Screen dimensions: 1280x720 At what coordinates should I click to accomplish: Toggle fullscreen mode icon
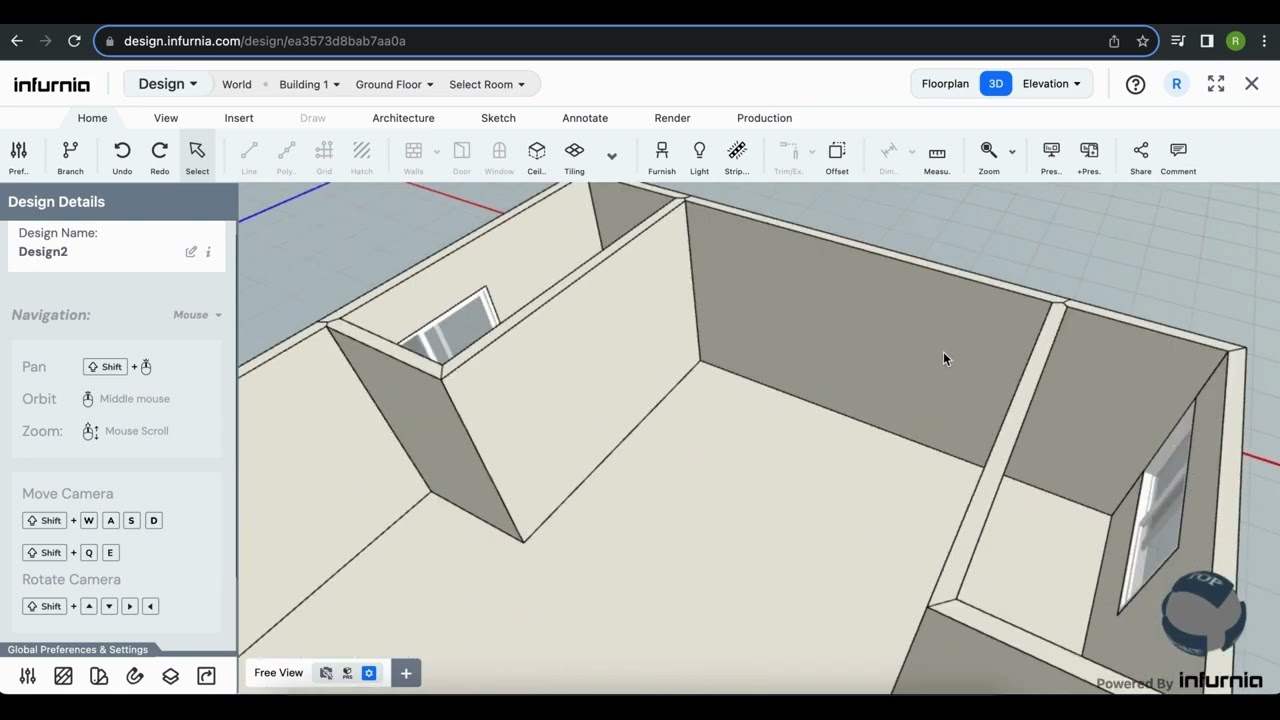(1216, 84)
